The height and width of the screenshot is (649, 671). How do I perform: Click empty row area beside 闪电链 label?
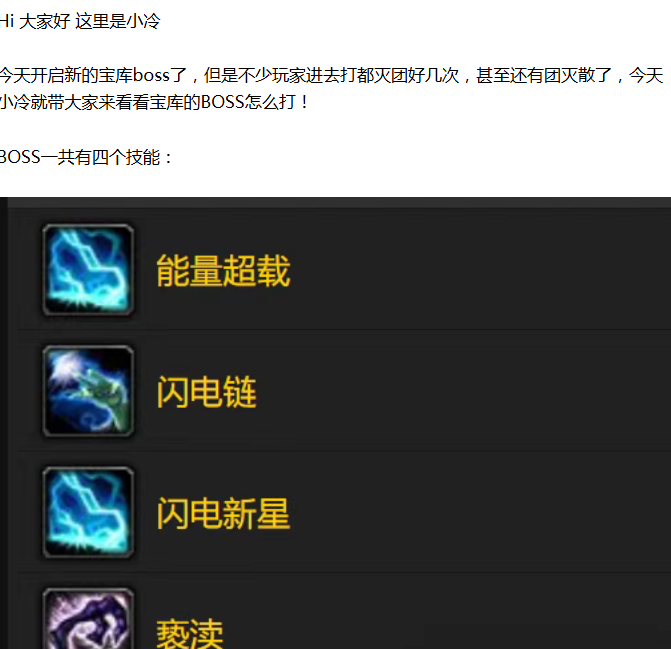click(x=464, y=392)
